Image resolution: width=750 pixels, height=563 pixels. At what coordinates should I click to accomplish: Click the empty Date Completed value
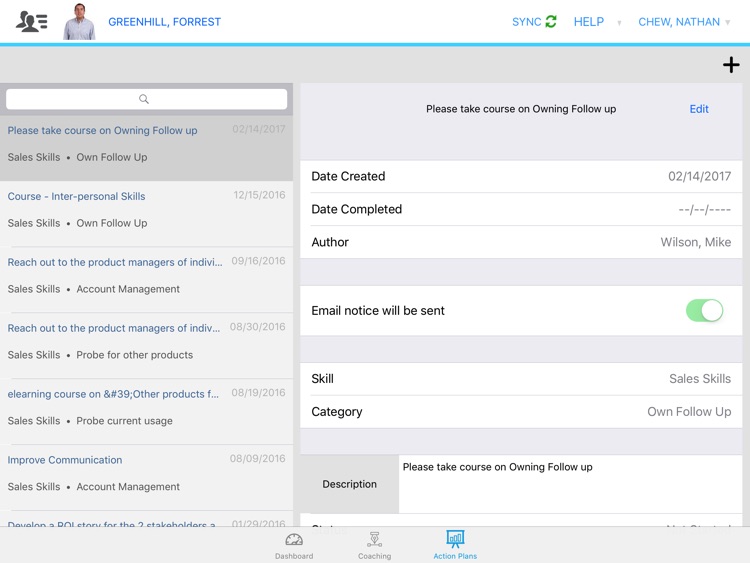point(705,210)
